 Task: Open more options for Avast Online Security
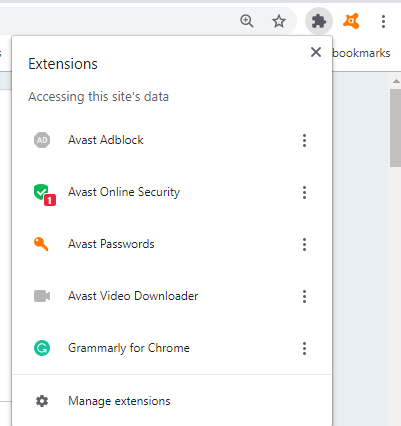(304, 192)
